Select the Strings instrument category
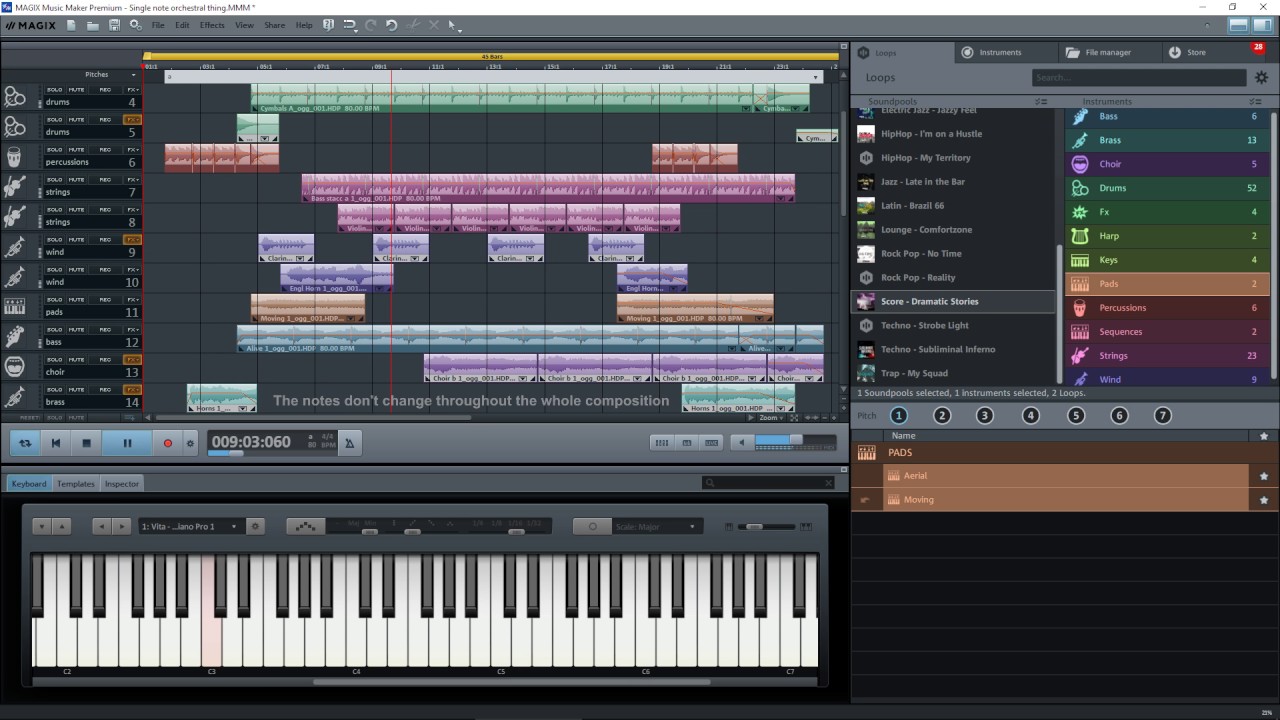 [1167, 355]
